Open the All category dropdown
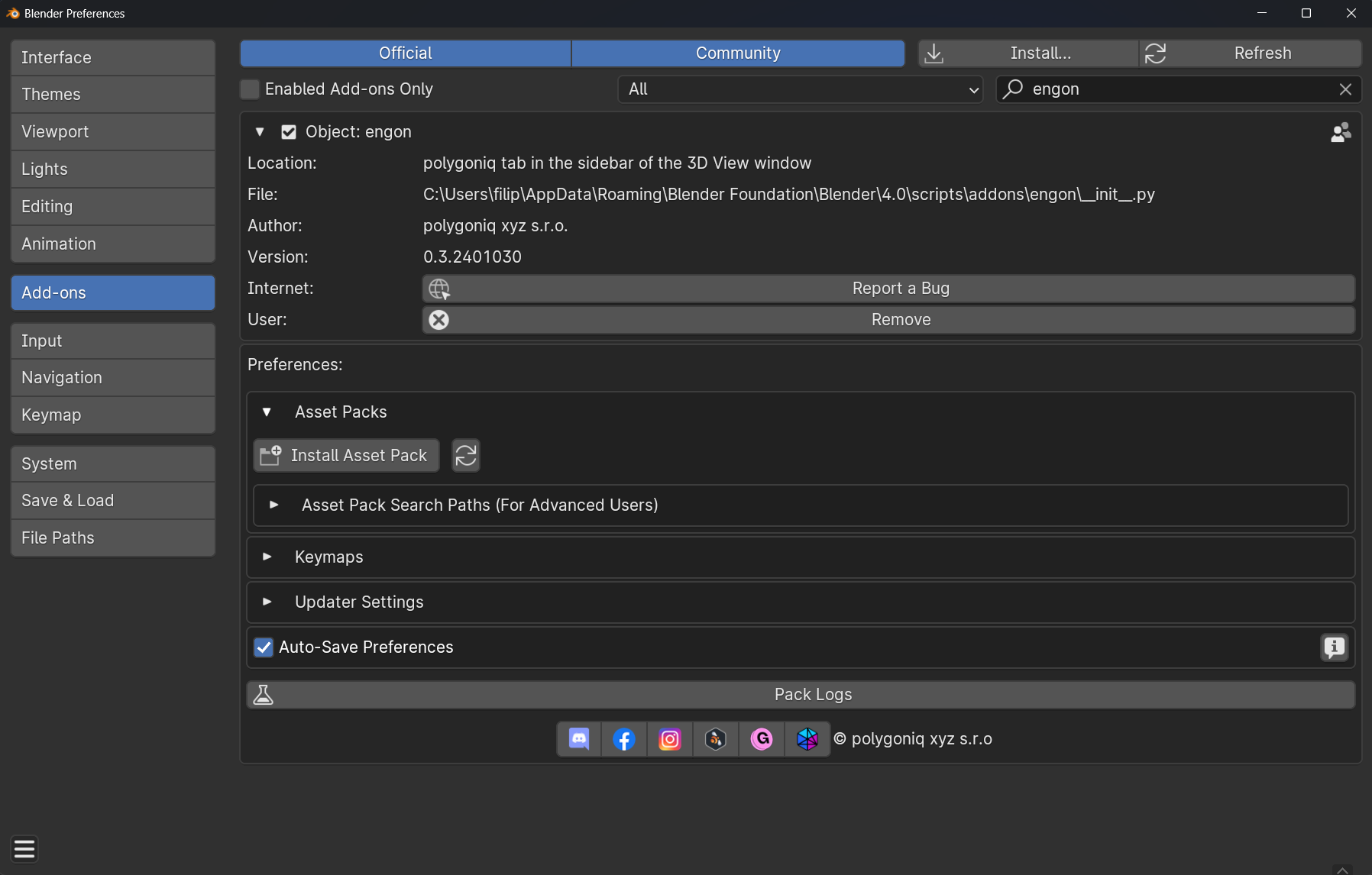 coord(800,89)
